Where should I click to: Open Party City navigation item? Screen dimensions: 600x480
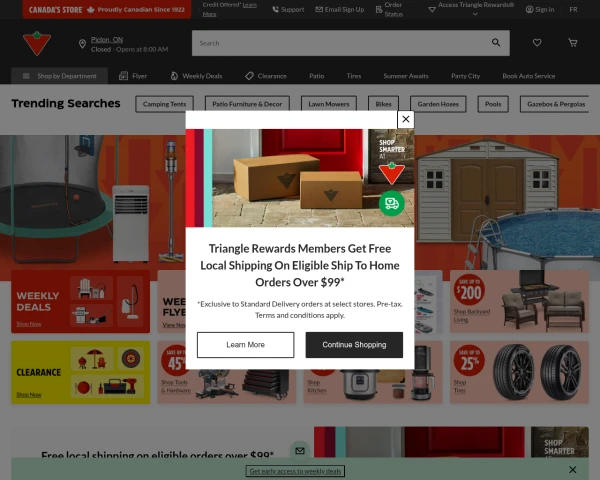point(465,76)
